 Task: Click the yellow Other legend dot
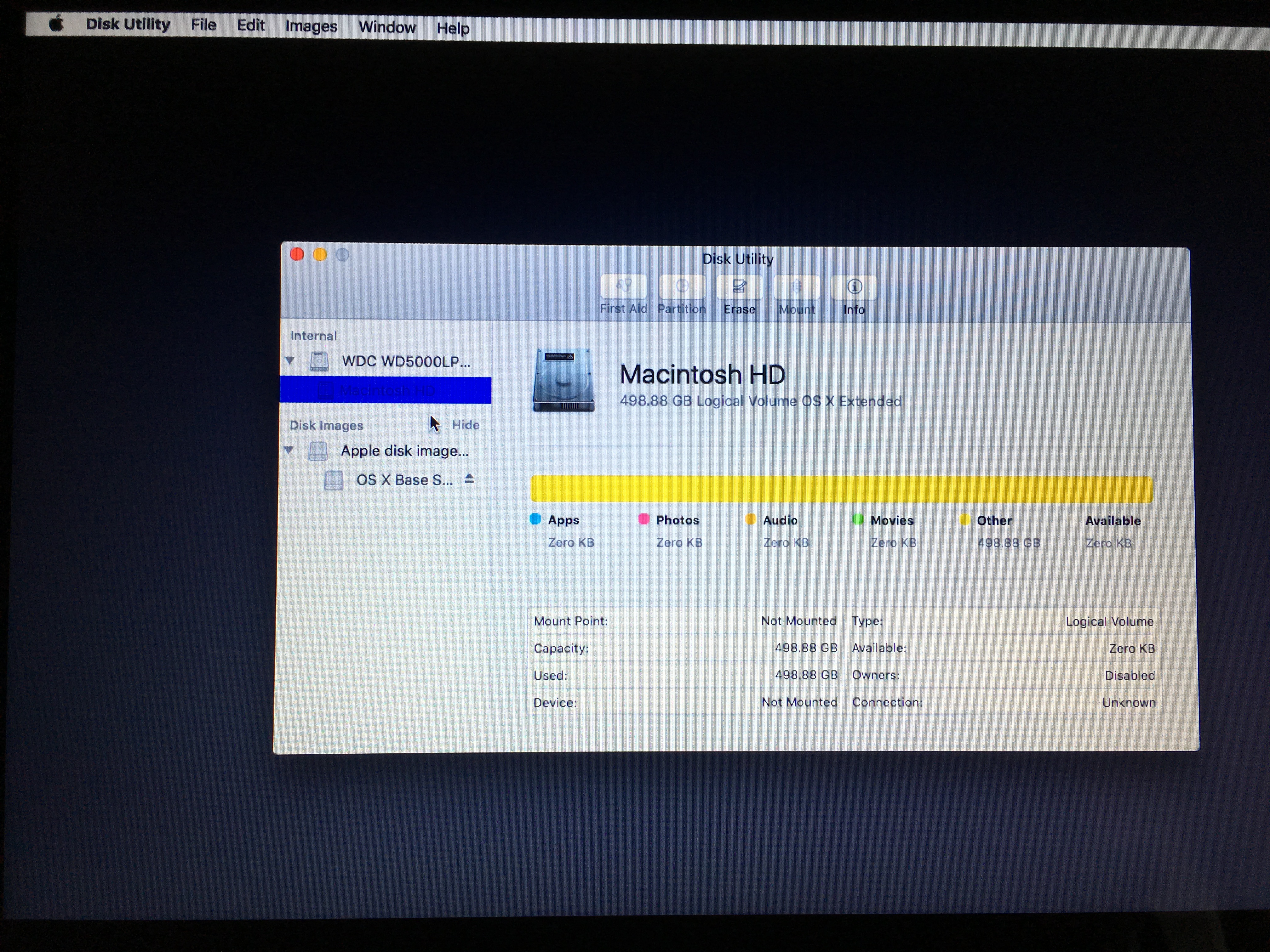tap(964, 519)
